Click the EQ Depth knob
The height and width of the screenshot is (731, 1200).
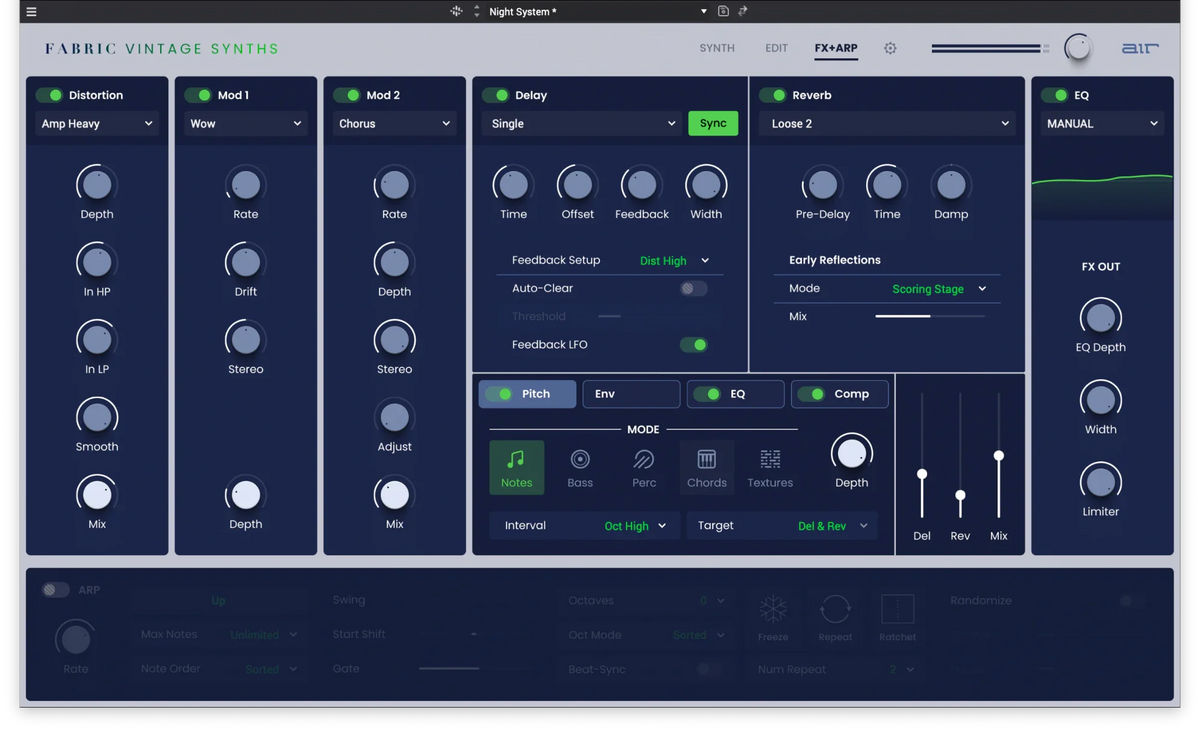pyautogui.click(x=1100, y=318)
